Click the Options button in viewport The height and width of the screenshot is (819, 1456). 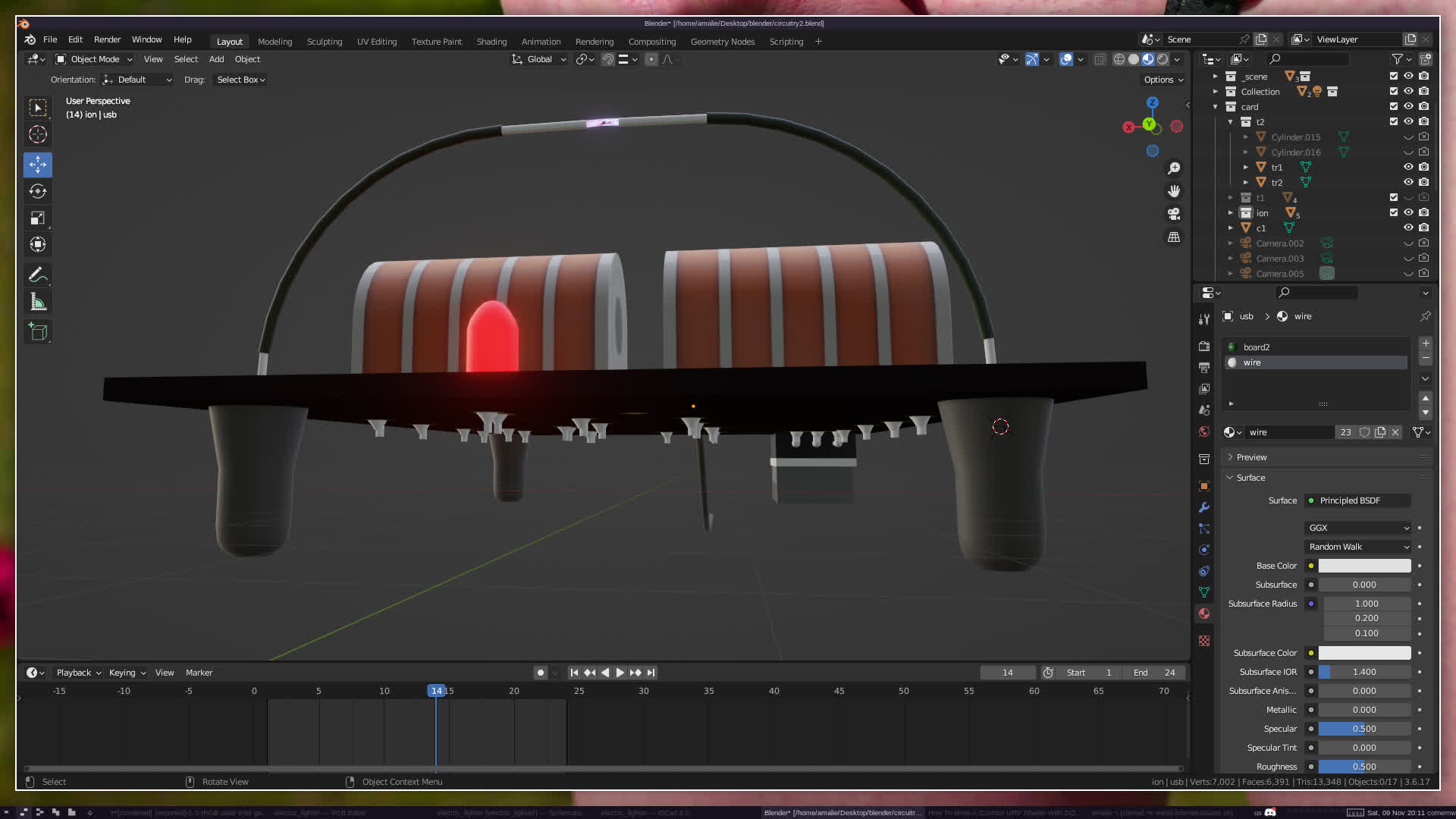point(1163,80)
